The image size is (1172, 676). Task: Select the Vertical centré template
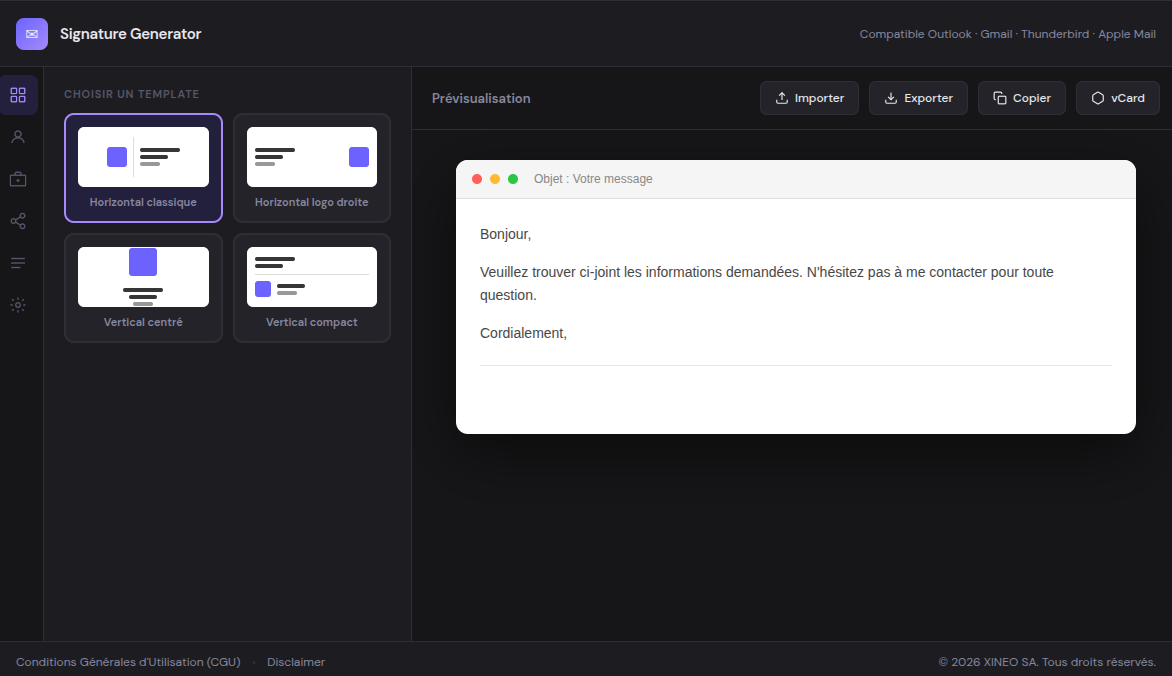(x=144, y=288)
